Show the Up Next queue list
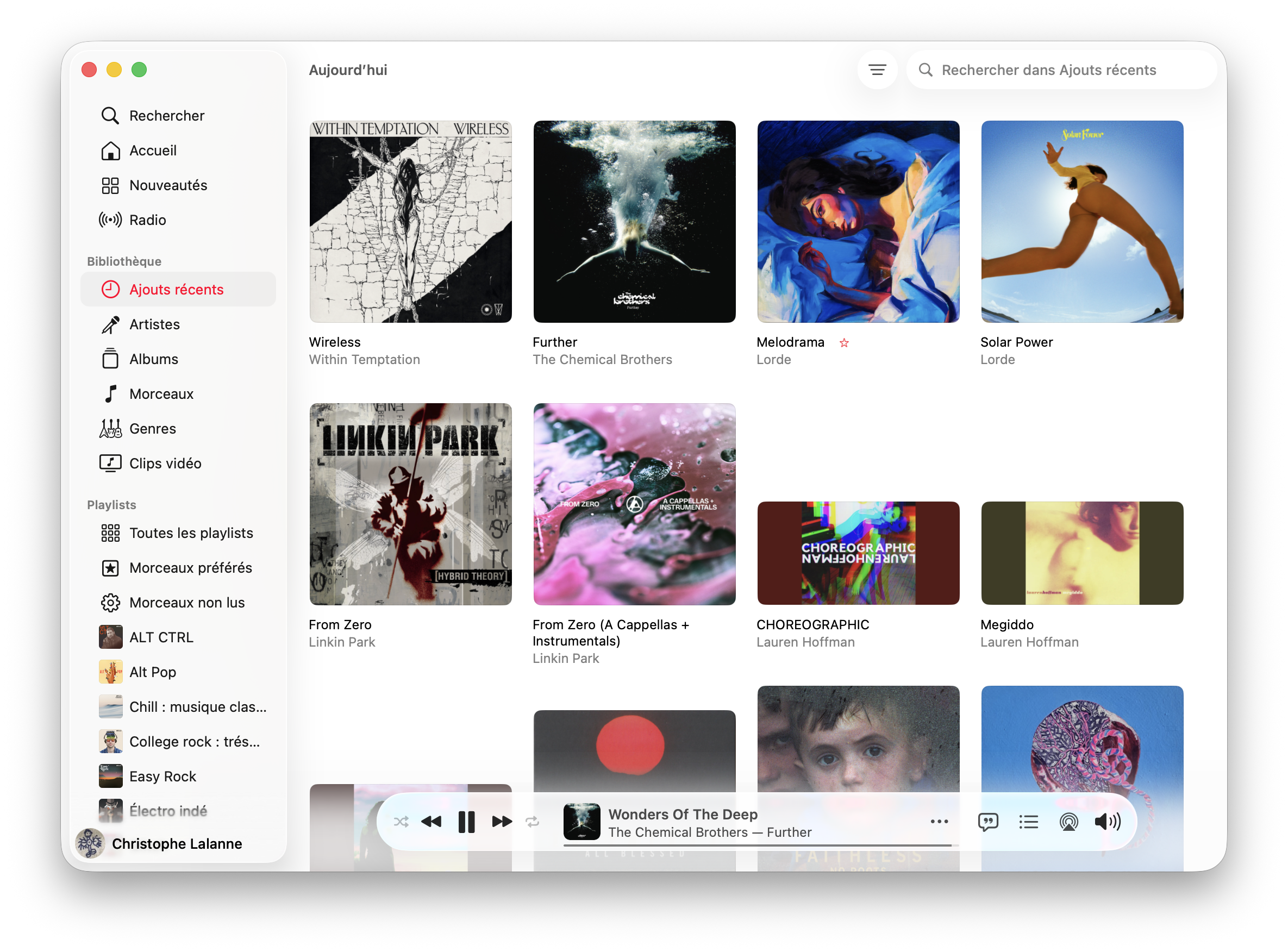 [1028, 821]
